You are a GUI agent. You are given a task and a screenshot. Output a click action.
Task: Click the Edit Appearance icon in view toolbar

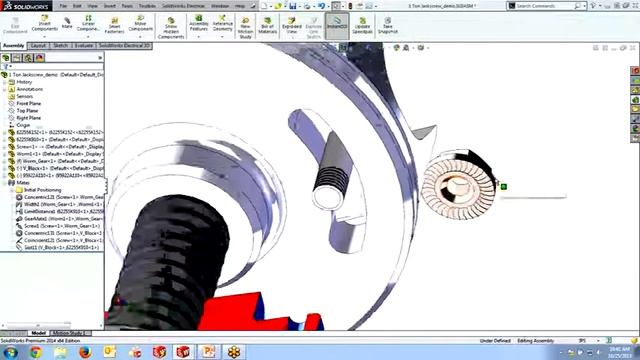(x=396, y=48)
